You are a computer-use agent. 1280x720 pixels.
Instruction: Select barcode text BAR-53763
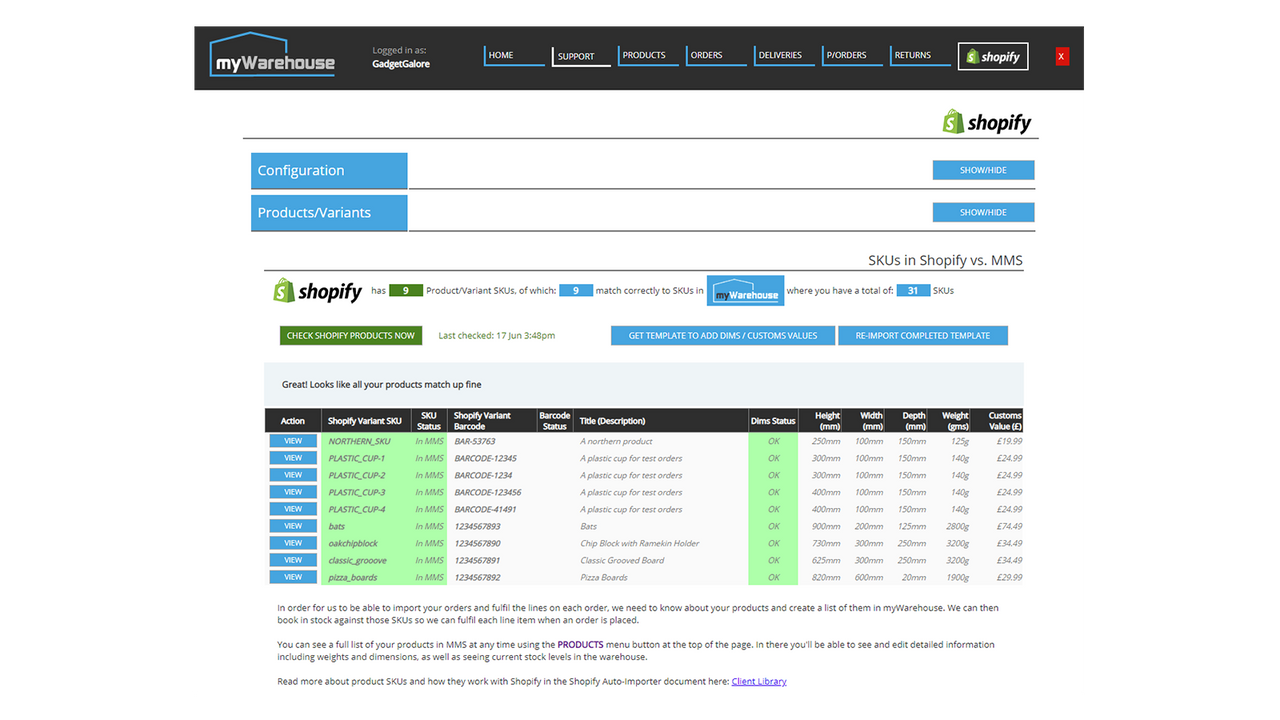coord(475,441)
